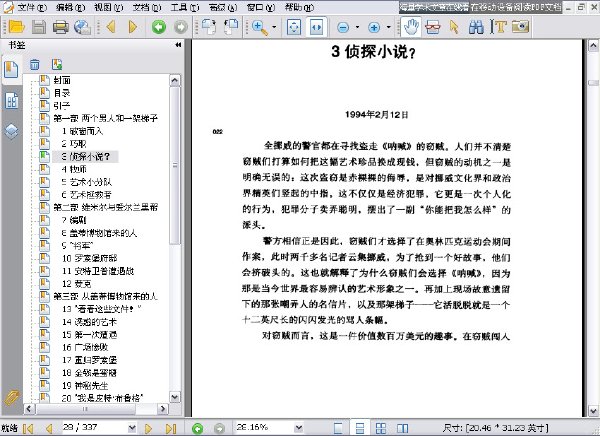
Task: Switch to the Layers side tab
Action: 11,131
